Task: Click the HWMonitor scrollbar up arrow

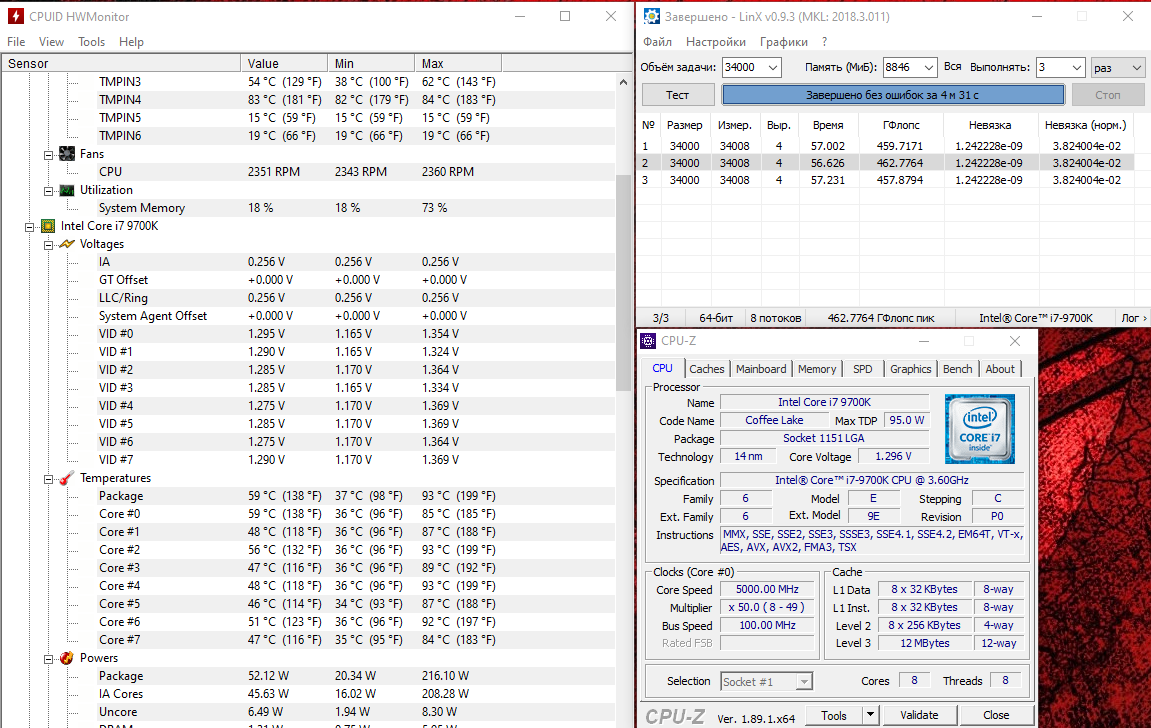Action: tap(622, 82)
